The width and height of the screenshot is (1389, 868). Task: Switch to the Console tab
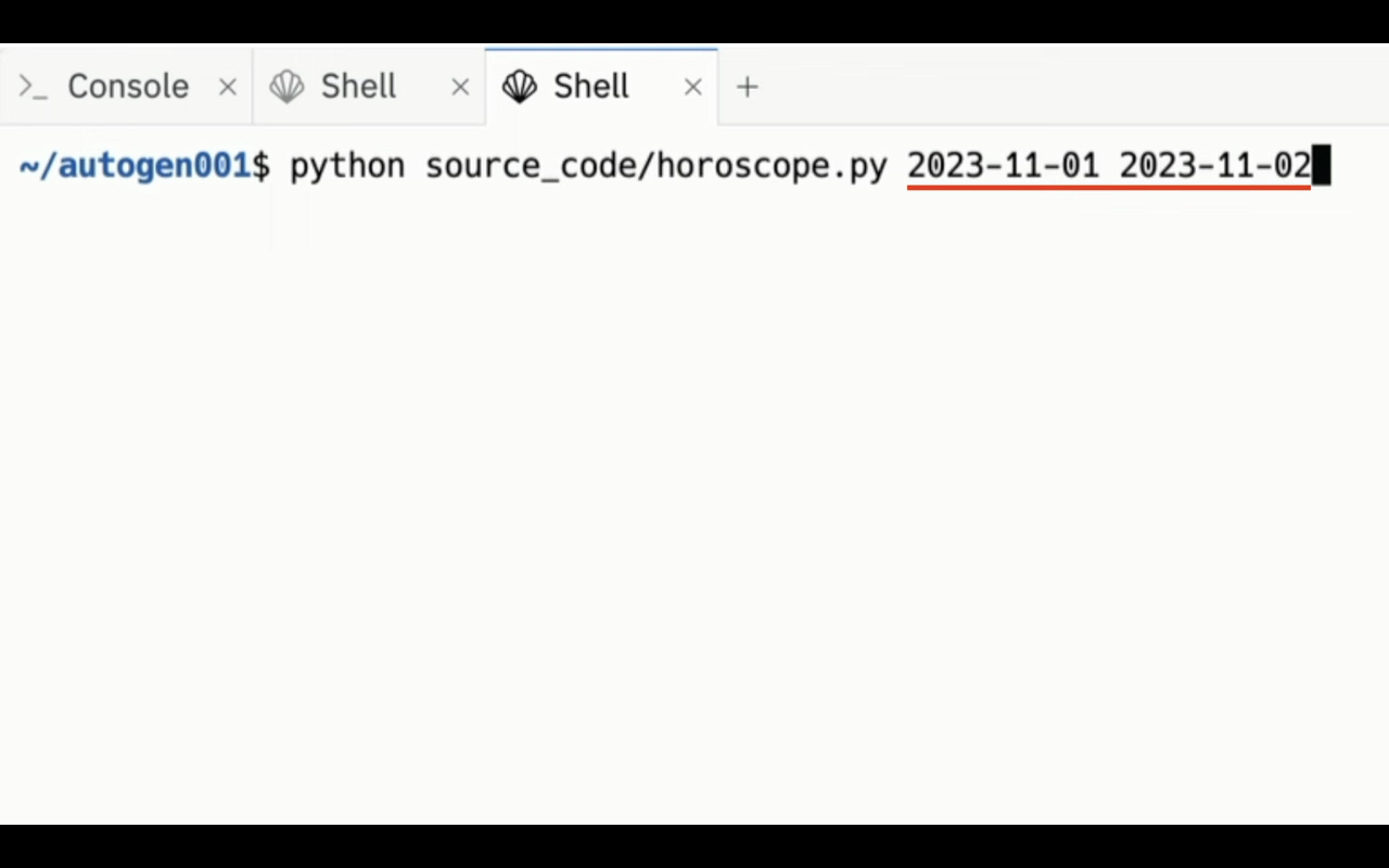pyautogui.click(x=126, y=87)
